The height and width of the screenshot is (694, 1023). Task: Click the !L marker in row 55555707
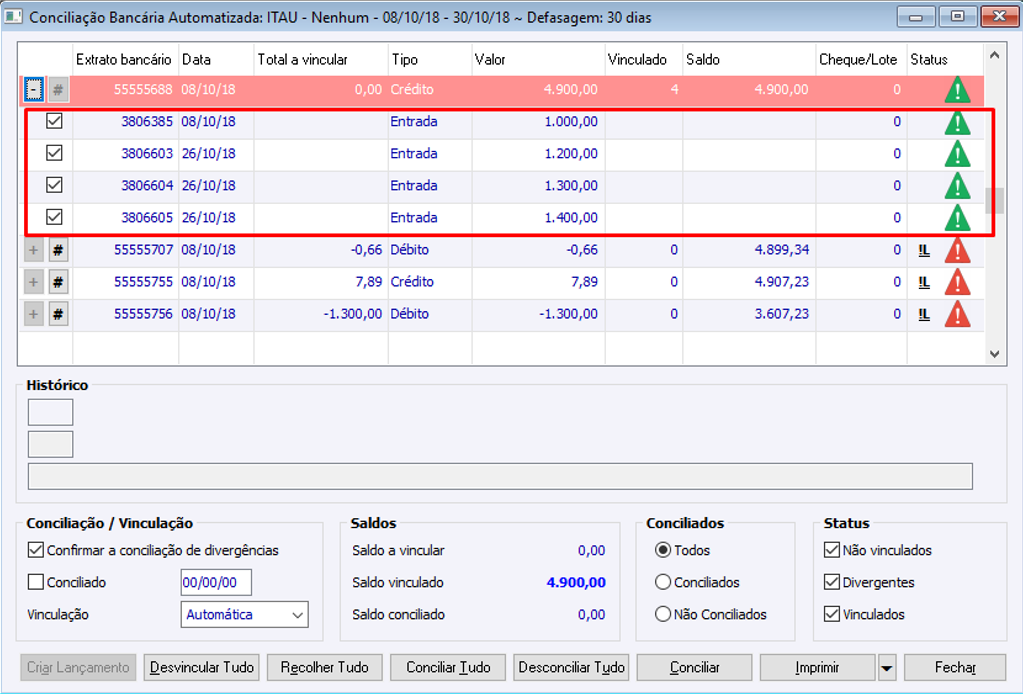(924, 250)
